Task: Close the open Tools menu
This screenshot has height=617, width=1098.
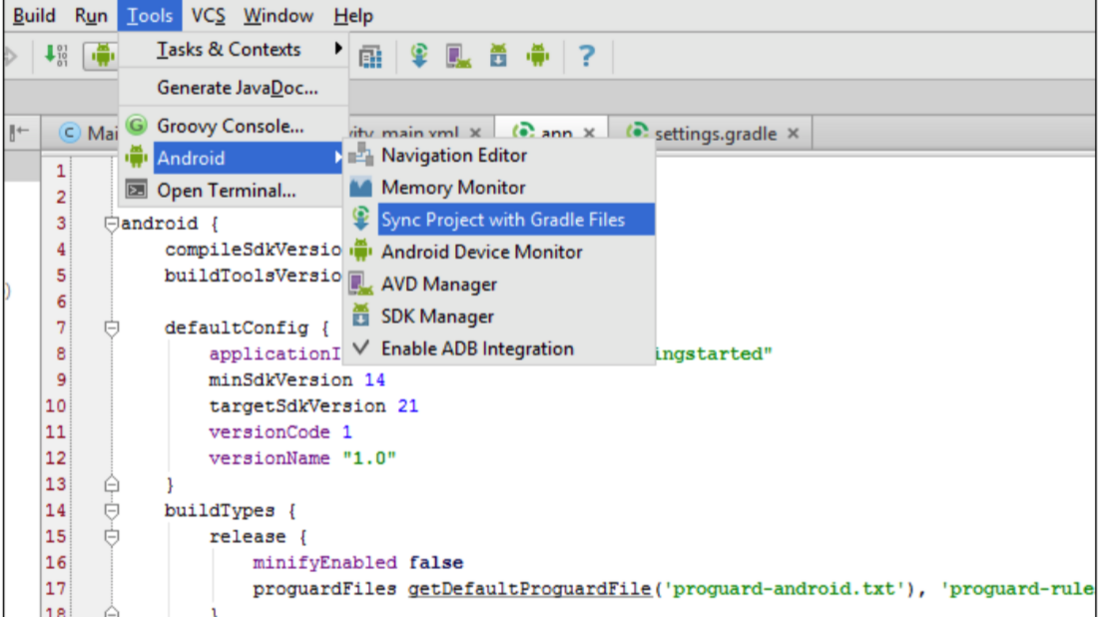Action: click(x=149, y=15)
